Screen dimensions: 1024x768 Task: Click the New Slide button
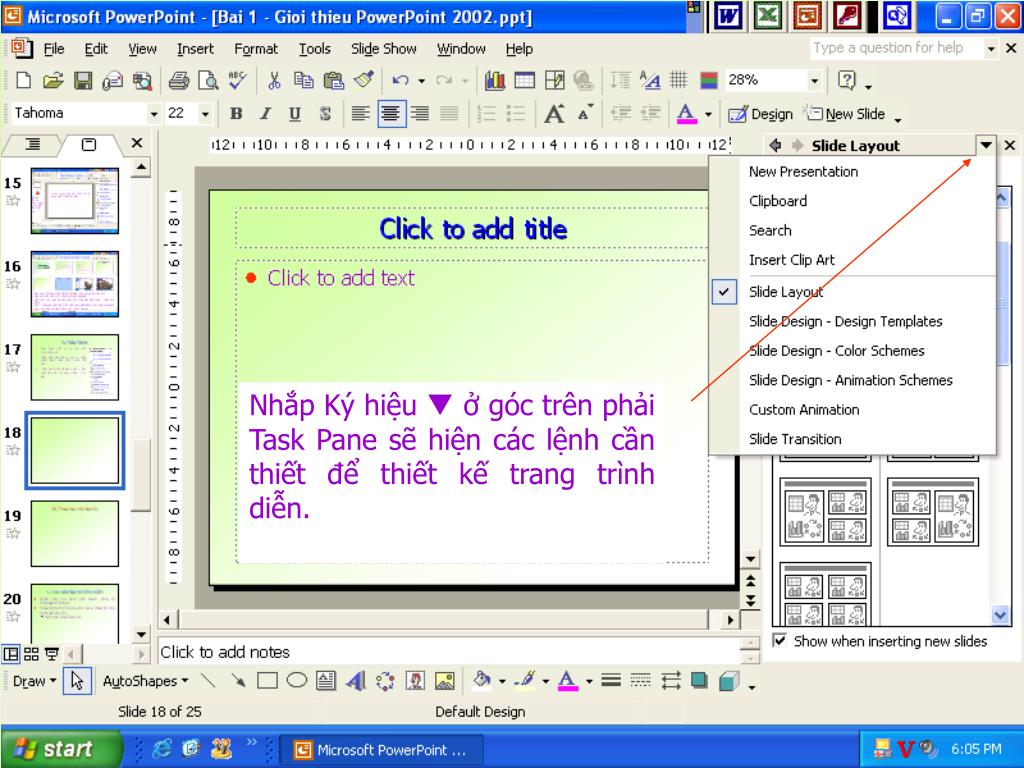844,114
